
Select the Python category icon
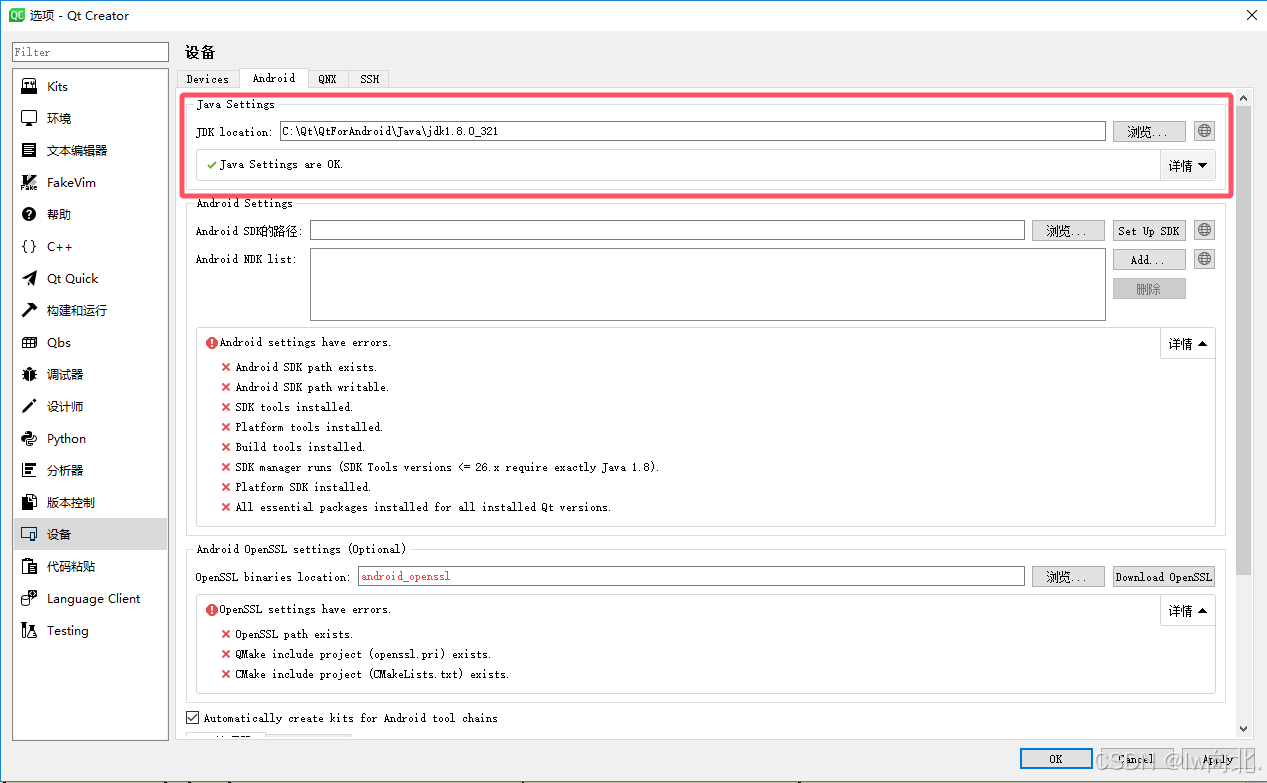tap(29, 439)
